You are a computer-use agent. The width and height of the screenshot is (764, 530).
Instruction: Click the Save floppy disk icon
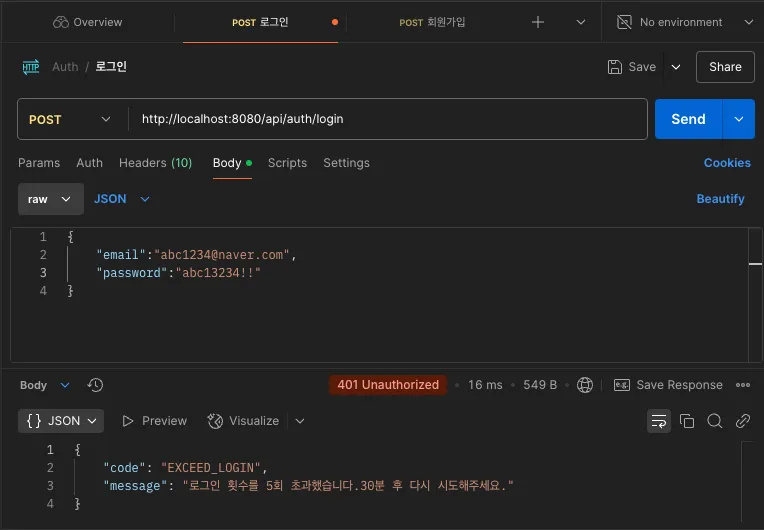(615, 67)
